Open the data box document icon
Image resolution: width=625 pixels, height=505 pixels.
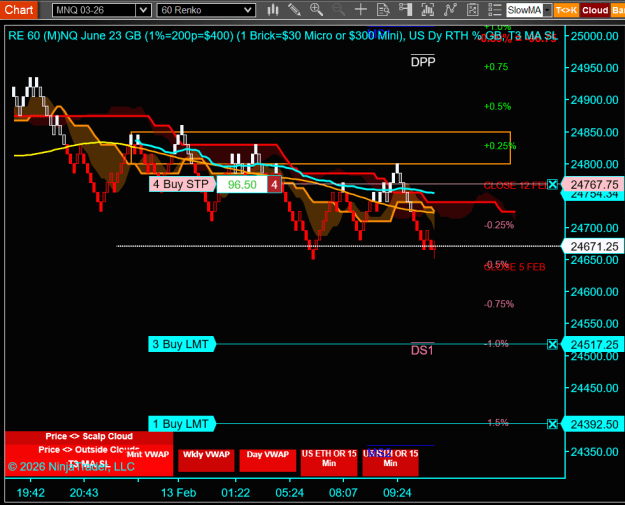pyautogui.click(x=383, y=10)
